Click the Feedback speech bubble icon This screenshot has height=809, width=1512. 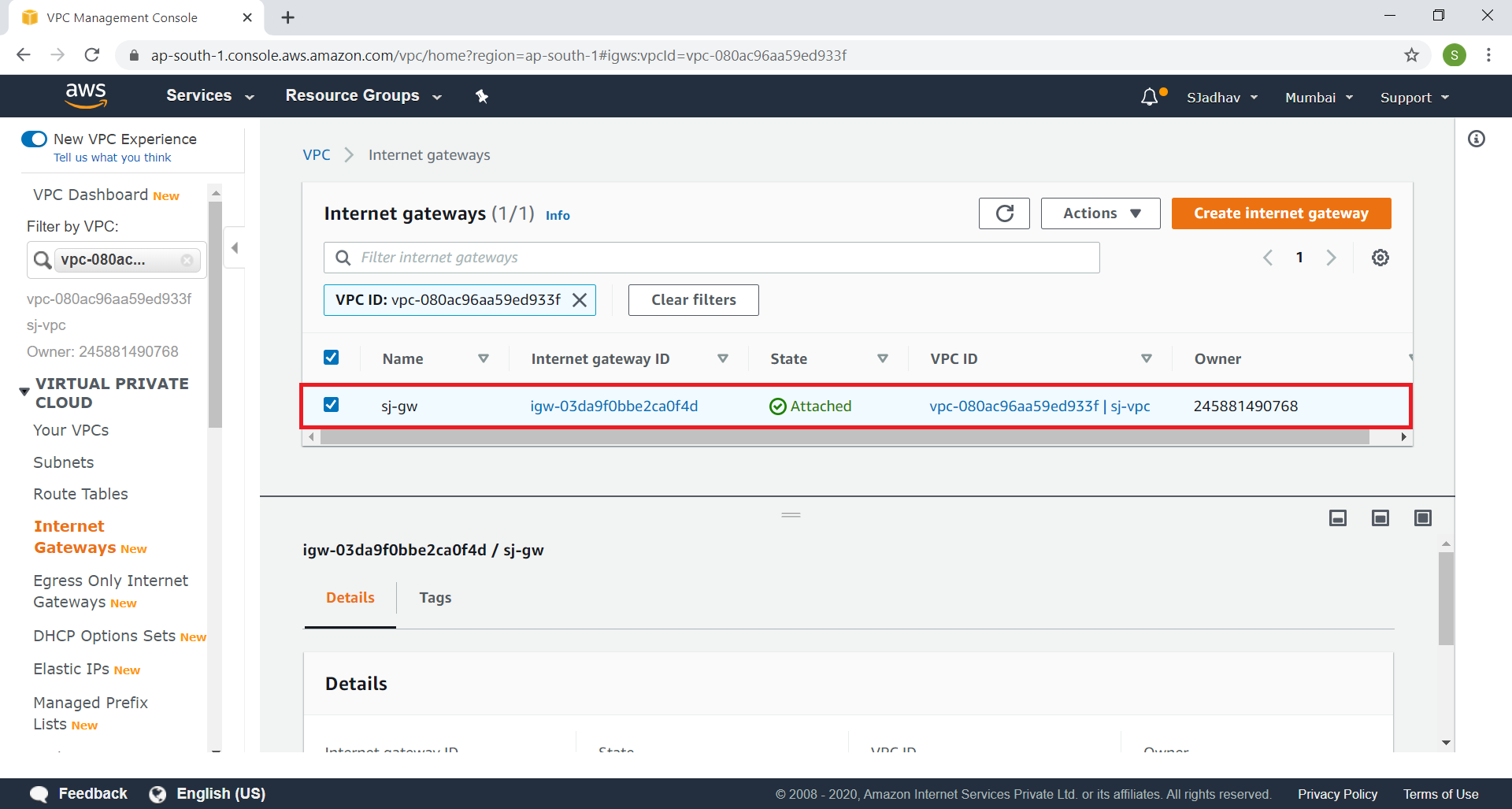click(39, 793)
